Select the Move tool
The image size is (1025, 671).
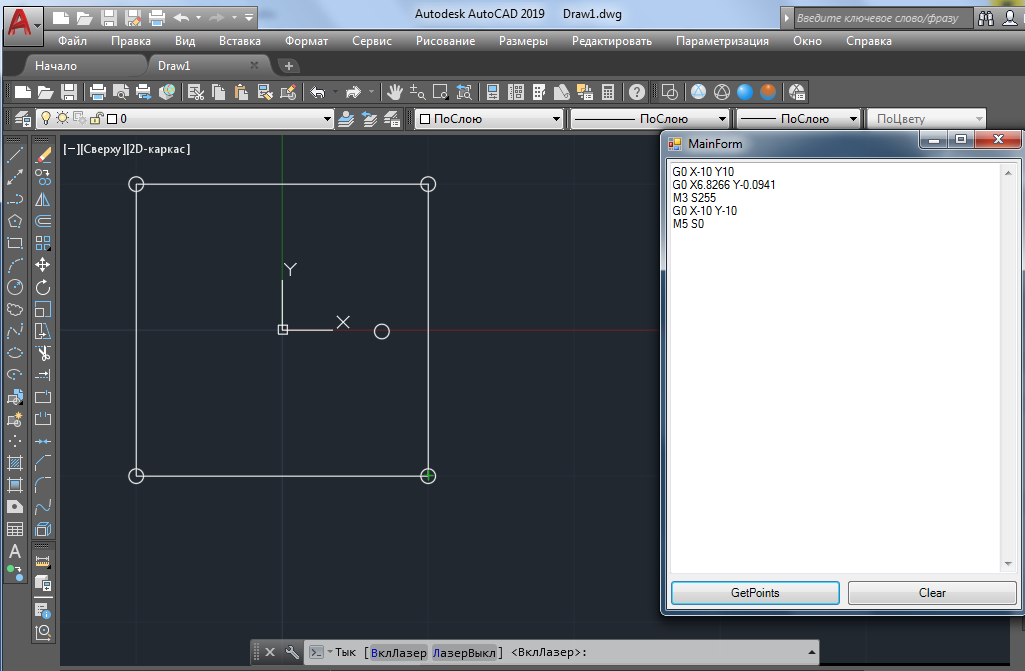pyautogui.click(x=43, y=265)
